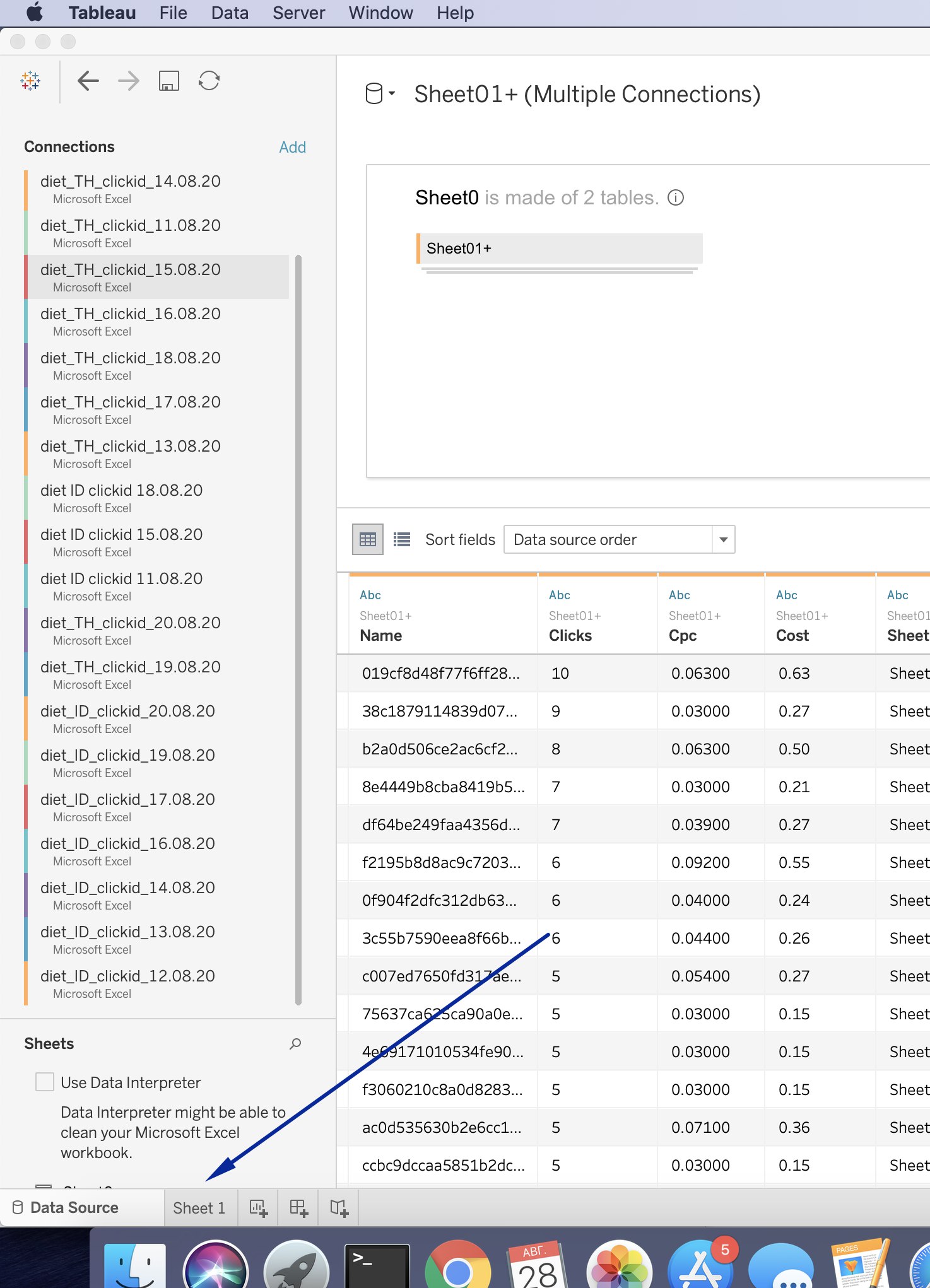The width and height of the screenshot is (930, 1288).
Task: Create a new story icon
Action: tap(339, 1208)
